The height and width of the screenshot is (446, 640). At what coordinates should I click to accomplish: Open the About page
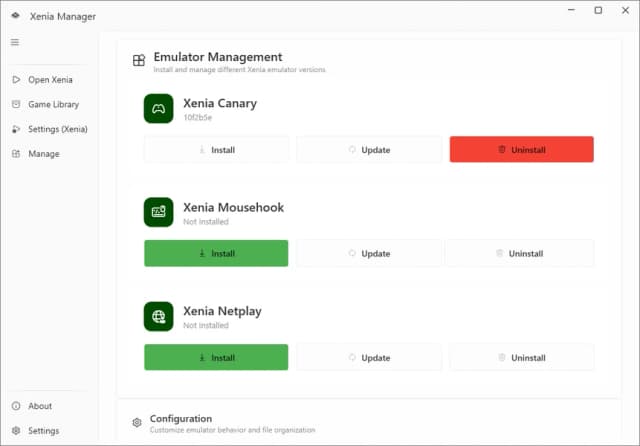tap(50, 406)
